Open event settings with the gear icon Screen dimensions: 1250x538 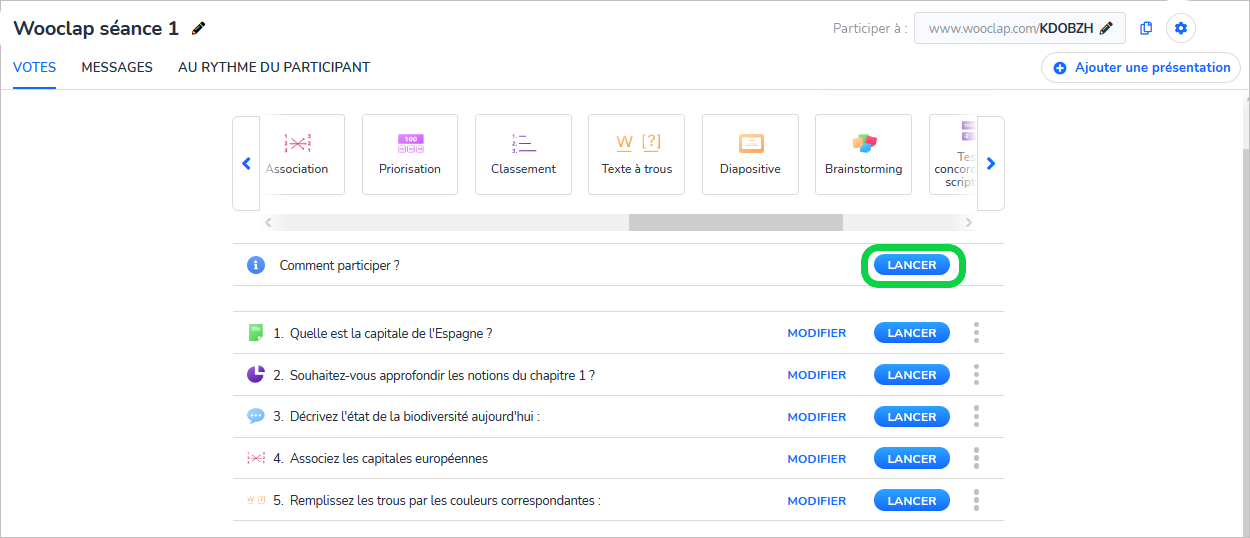pyautogui.click(x=1181, y=28)
